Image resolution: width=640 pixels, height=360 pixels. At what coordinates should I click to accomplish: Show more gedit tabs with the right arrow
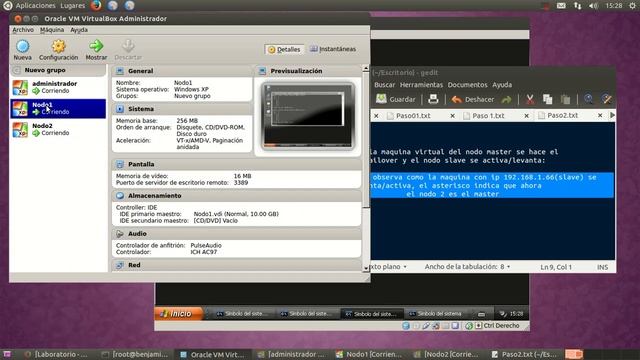pos(612,116)
